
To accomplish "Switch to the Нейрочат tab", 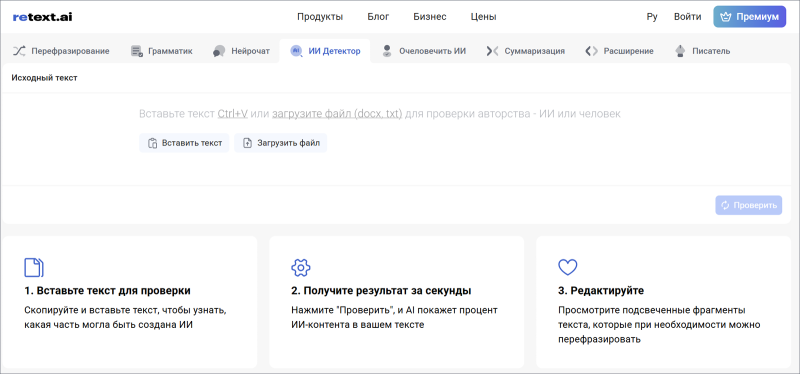I will click(241, 51).
